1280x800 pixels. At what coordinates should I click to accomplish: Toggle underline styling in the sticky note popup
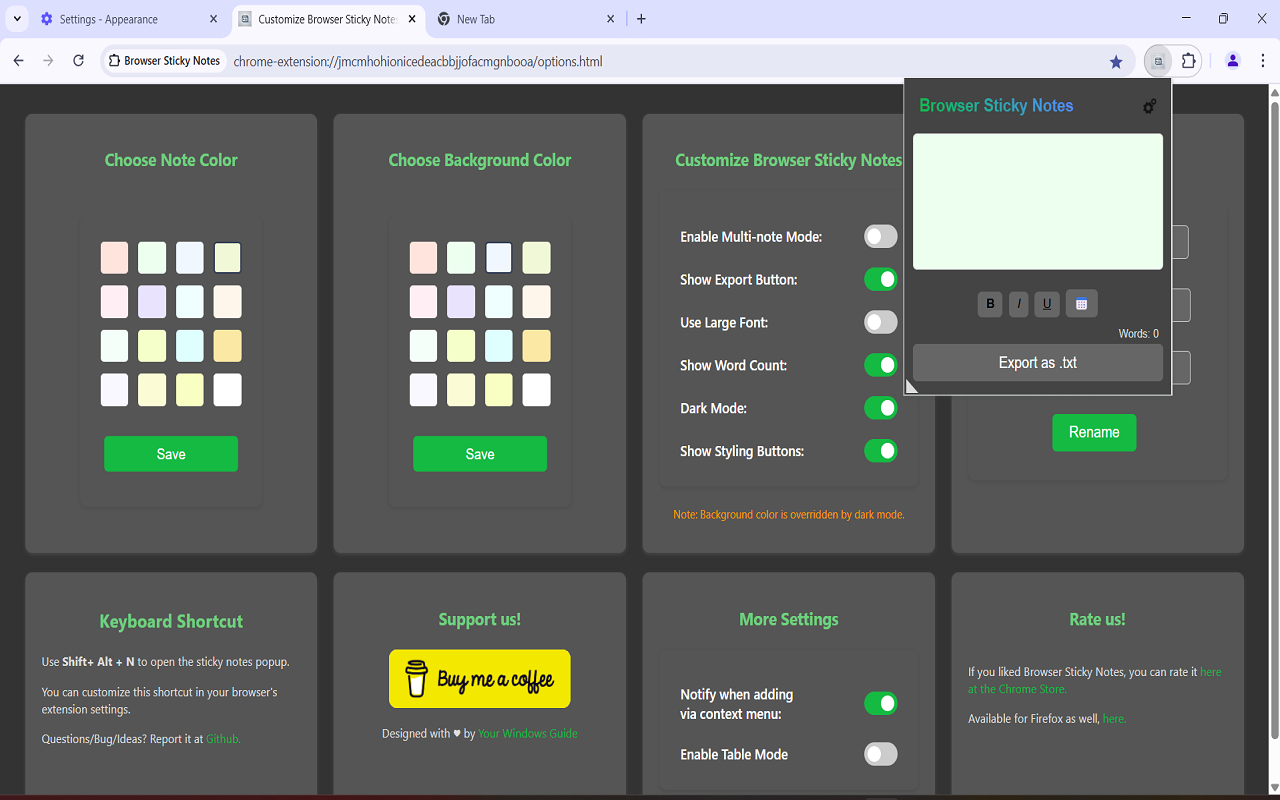click(x=1047, y=304)
